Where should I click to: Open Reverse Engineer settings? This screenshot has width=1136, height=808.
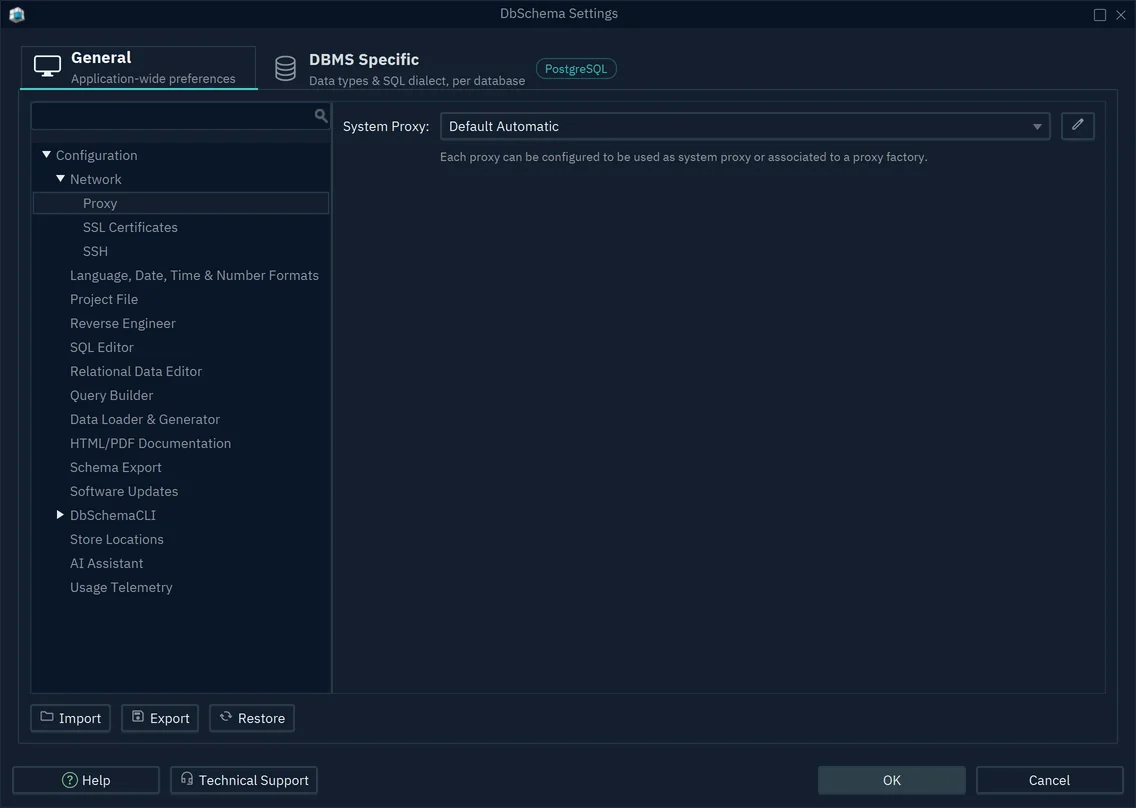pyautogui.click(x=122, y=323)
